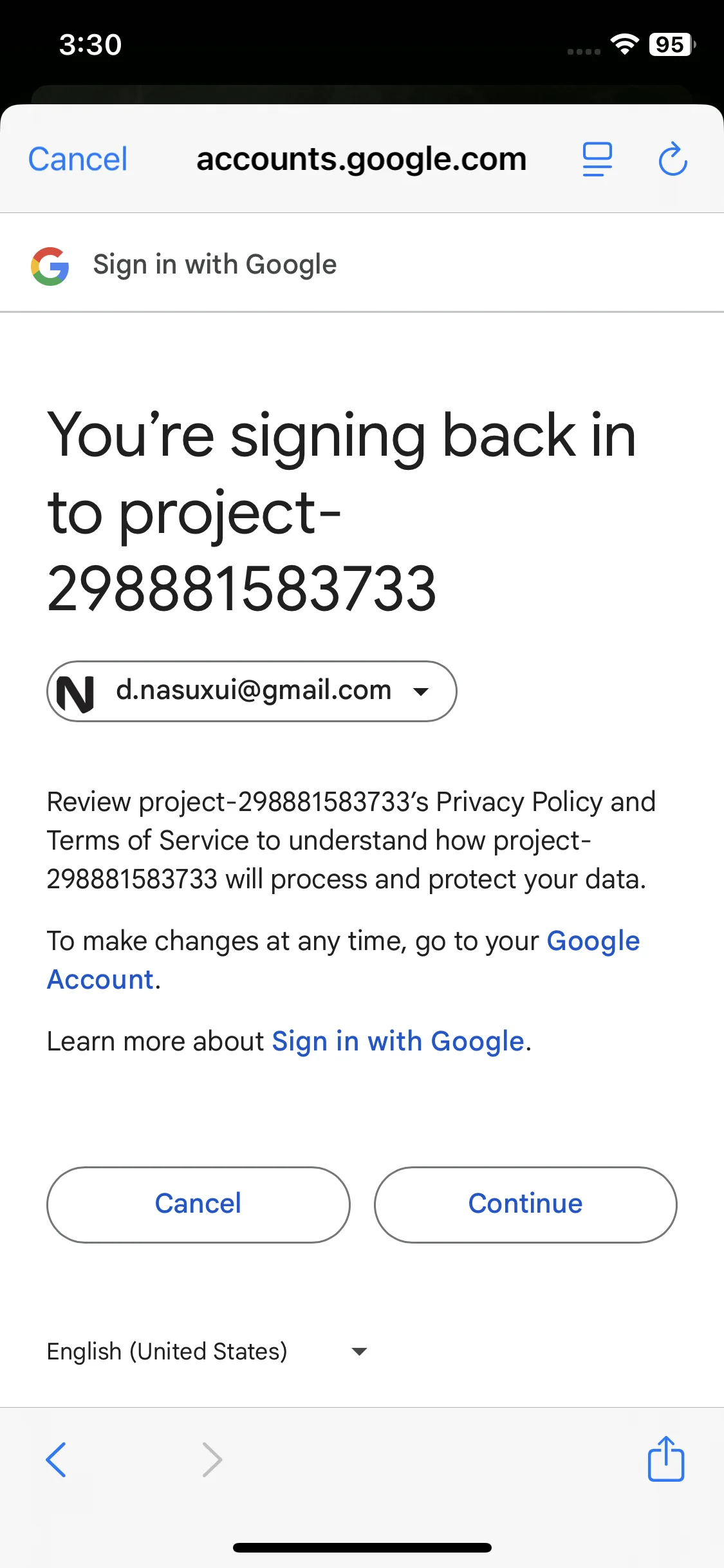Tap the Google G logo
The image size is (724, 1568).
[50, 266]
